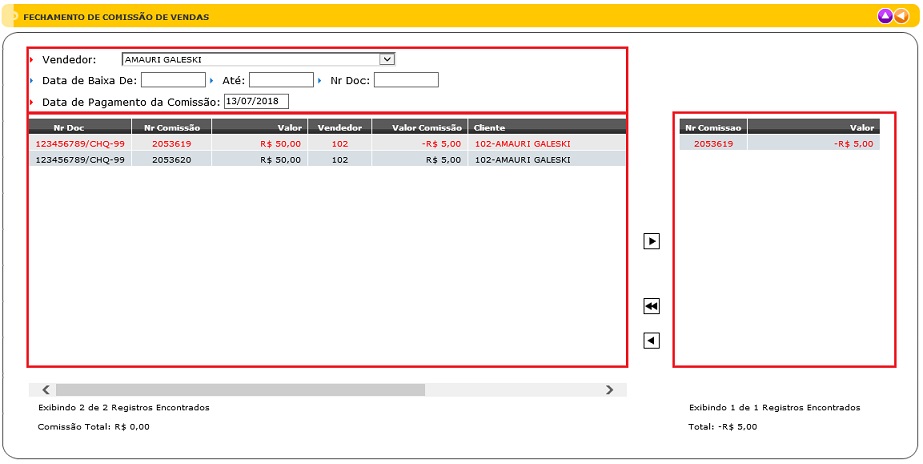Edit the Data de Pagamento da Comissão field
923x464 pixels.
(x=256, y=101)
